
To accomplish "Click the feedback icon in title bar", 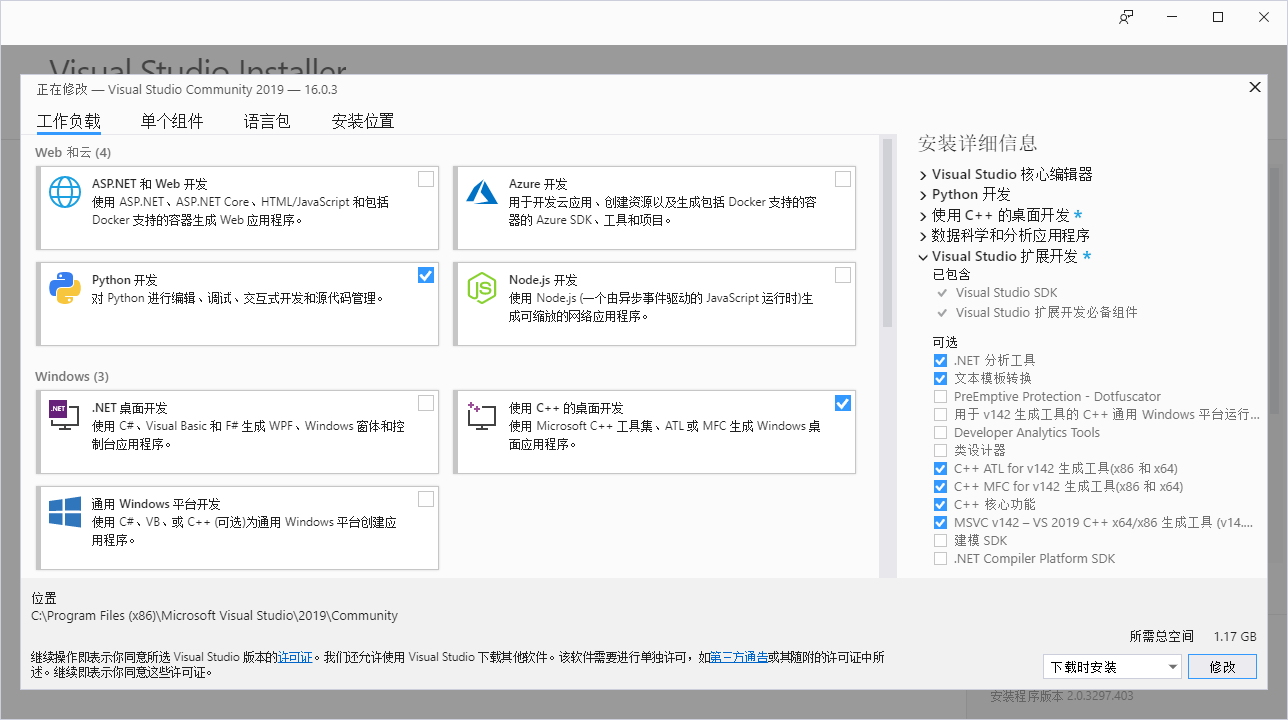I will point(1127,17).
